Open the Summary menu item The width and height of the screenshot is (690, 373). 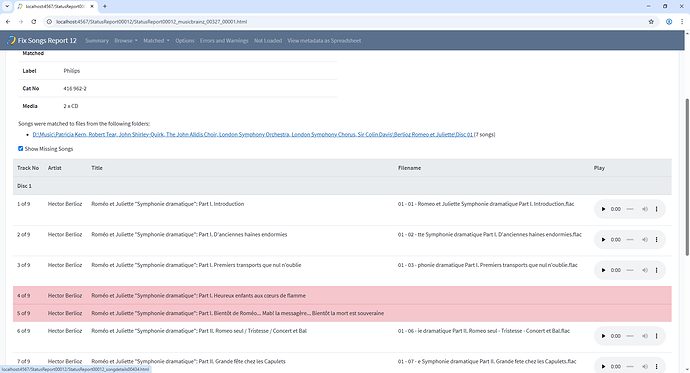97,40
